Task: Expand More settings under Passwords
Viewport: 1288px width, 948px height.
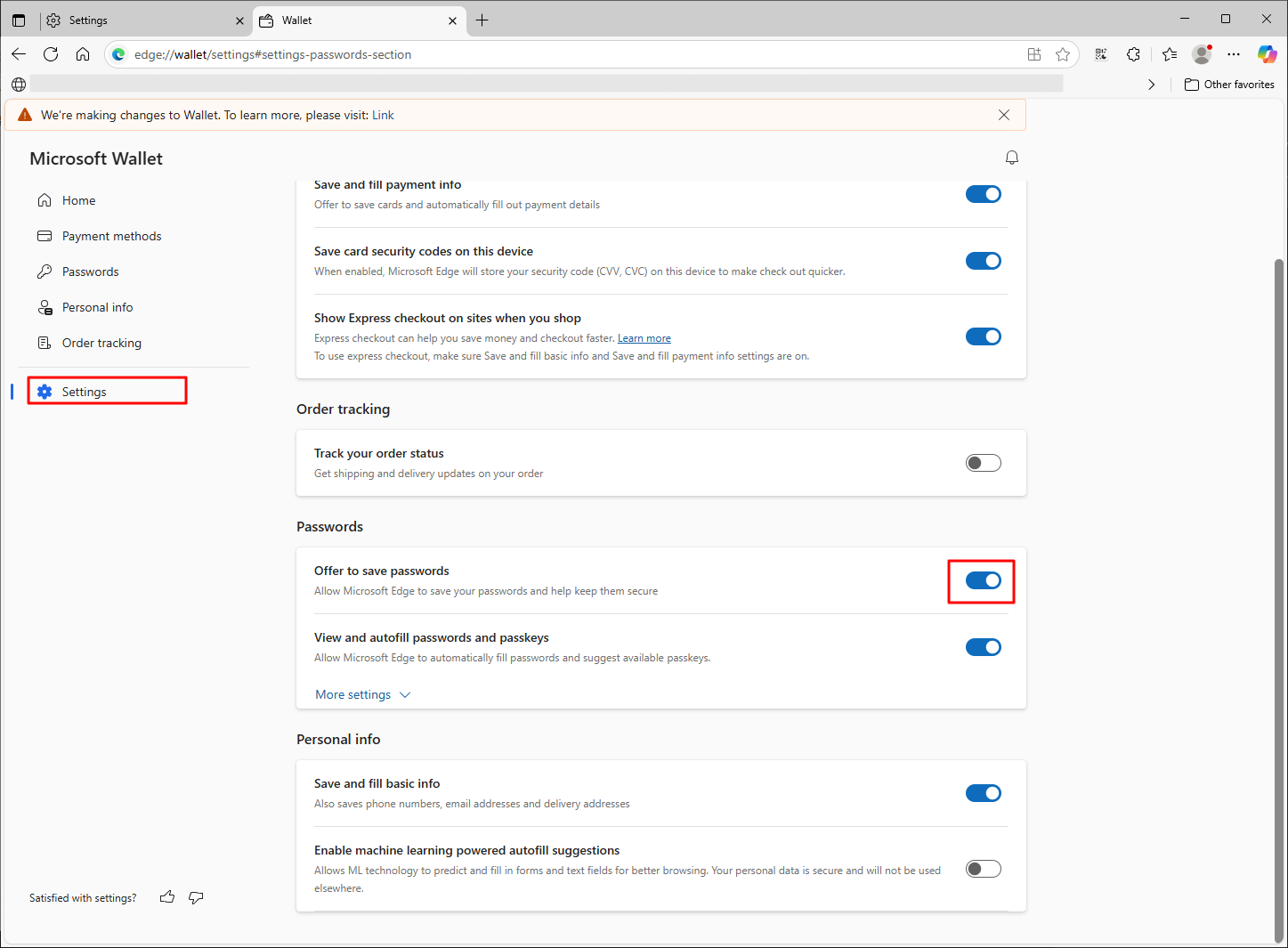Action: (363, 694)
